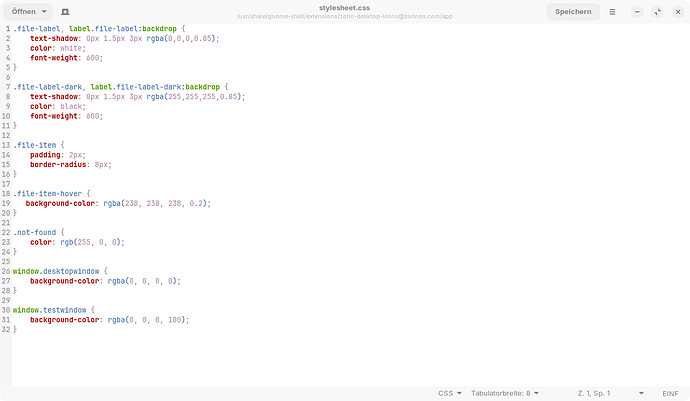690x401 pixels.
Task: Maximize the text editor window
Action: [x=657, y=11]
